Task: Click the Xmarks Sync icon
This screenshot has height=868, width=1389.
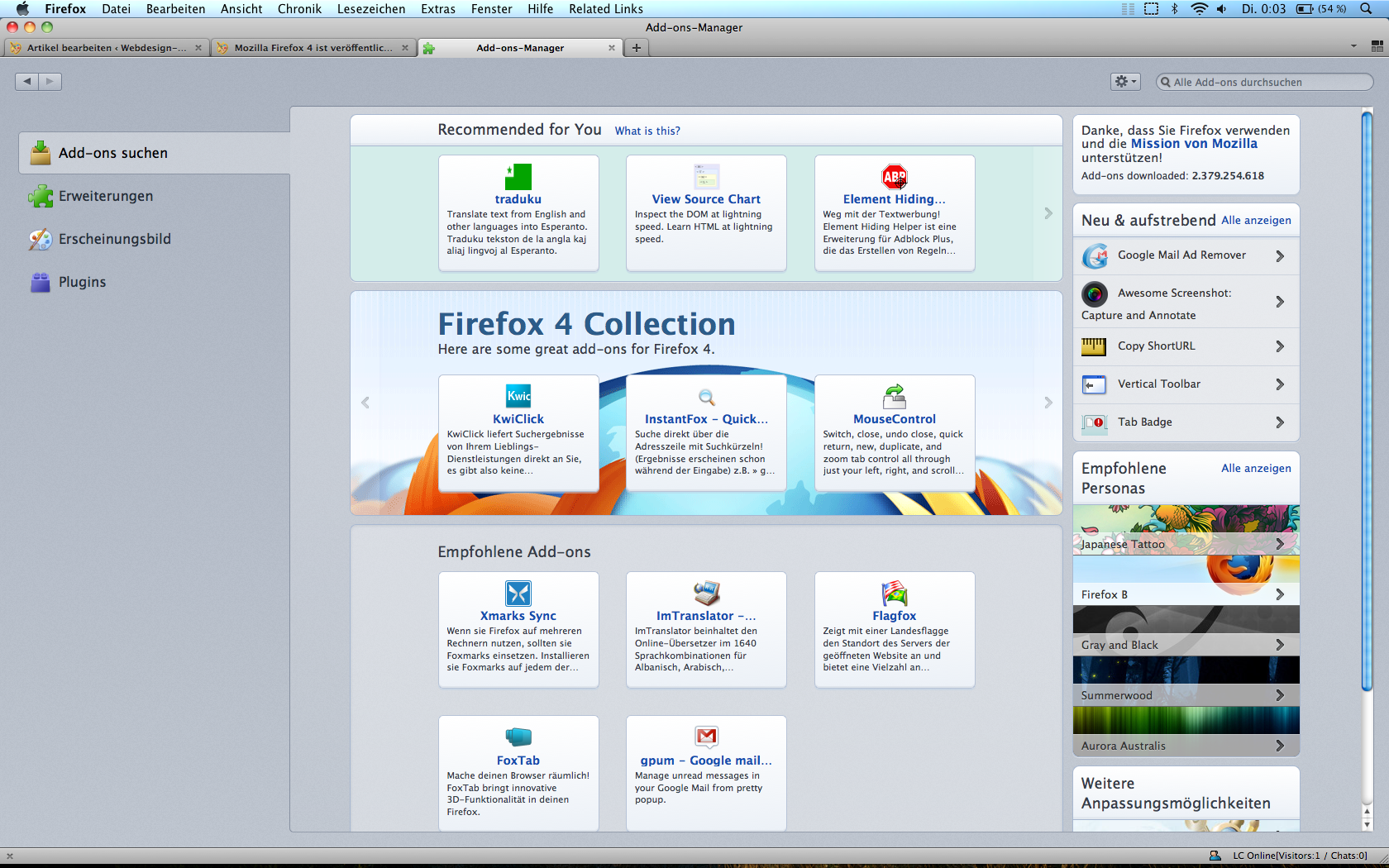Action: click(x=518, y=593)
